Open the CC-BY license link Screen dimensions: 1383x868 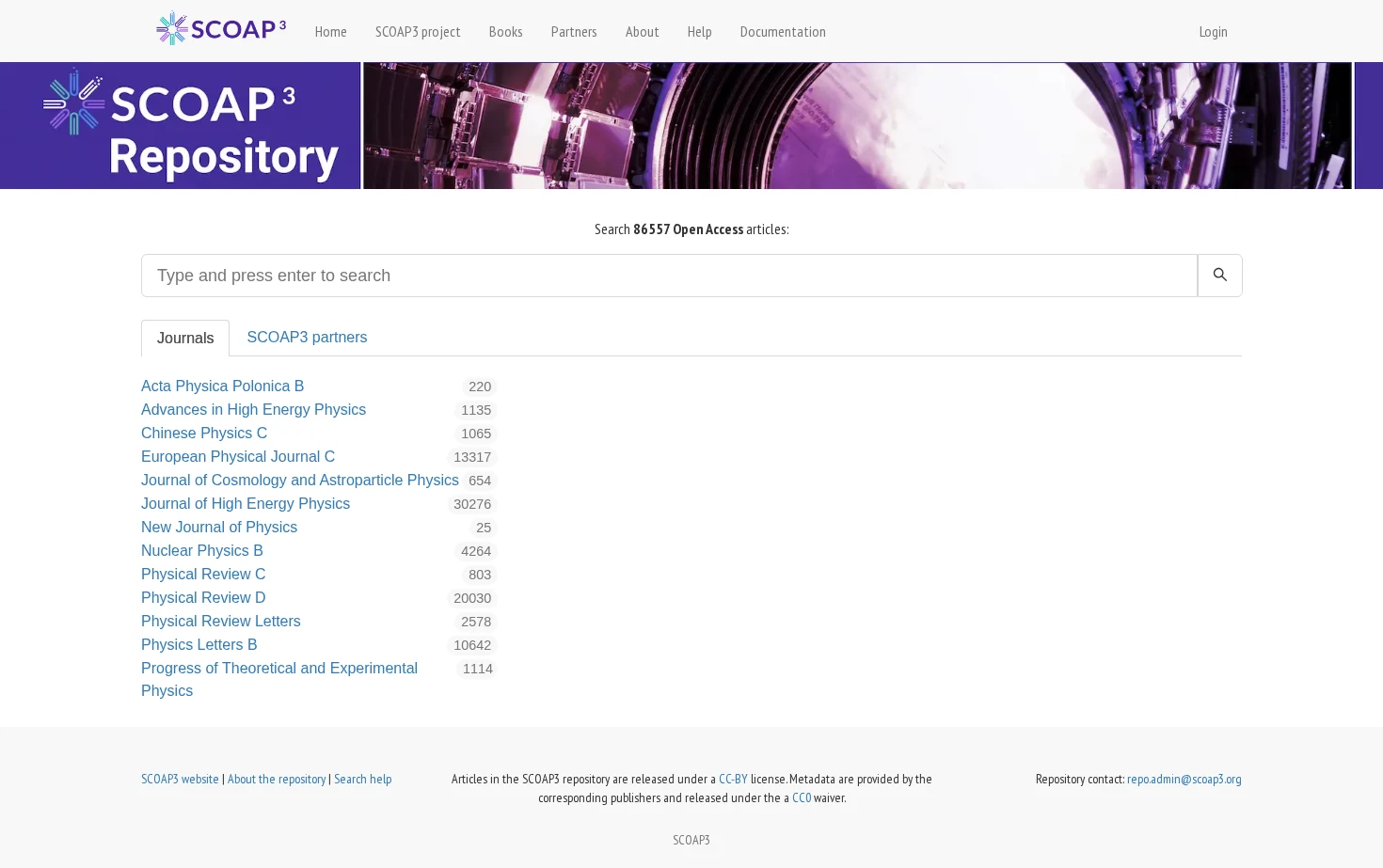point(733,779)
